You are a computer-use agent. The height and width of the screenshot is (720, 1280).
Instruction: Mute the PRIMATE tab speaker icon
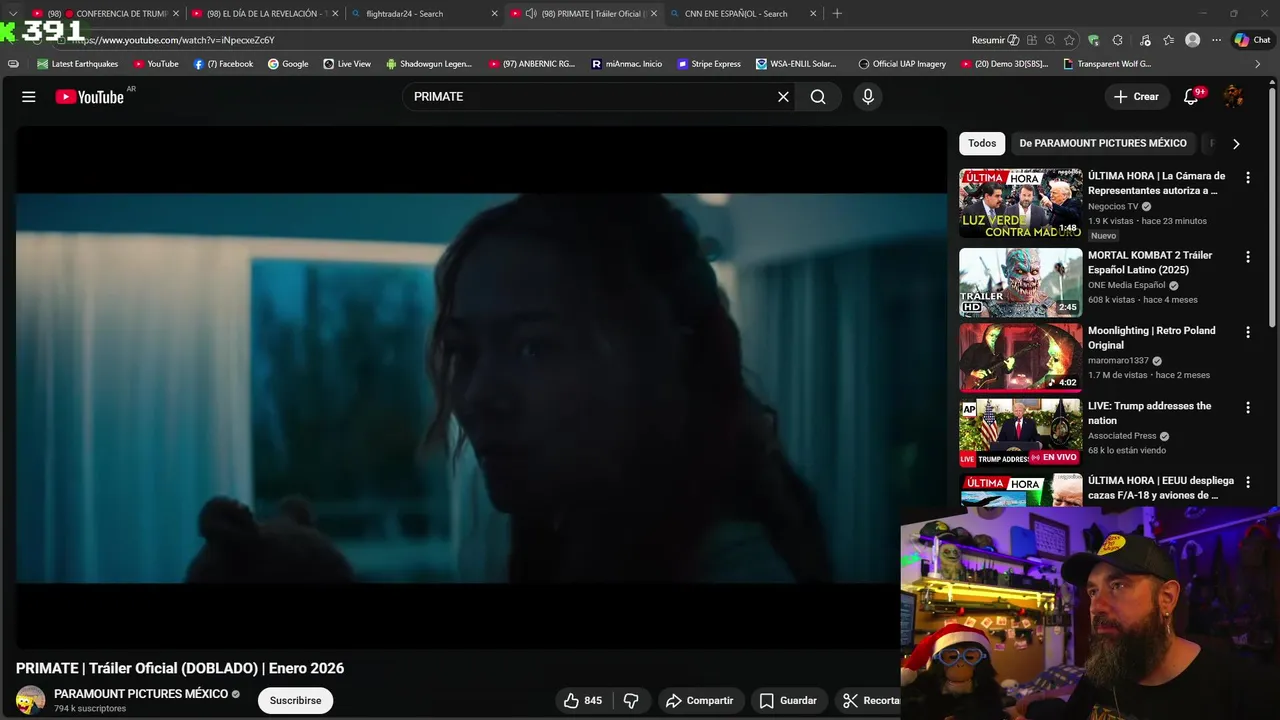pyautogui.click(x=531, y=14)
